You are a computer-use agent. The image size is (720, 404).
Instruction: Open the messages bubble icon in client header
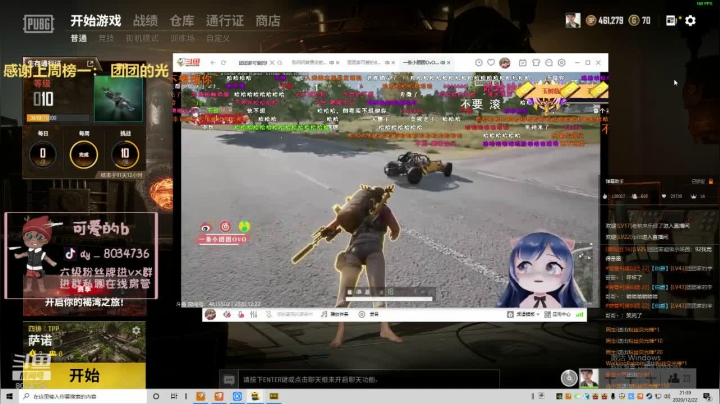[x=549, y=62]
